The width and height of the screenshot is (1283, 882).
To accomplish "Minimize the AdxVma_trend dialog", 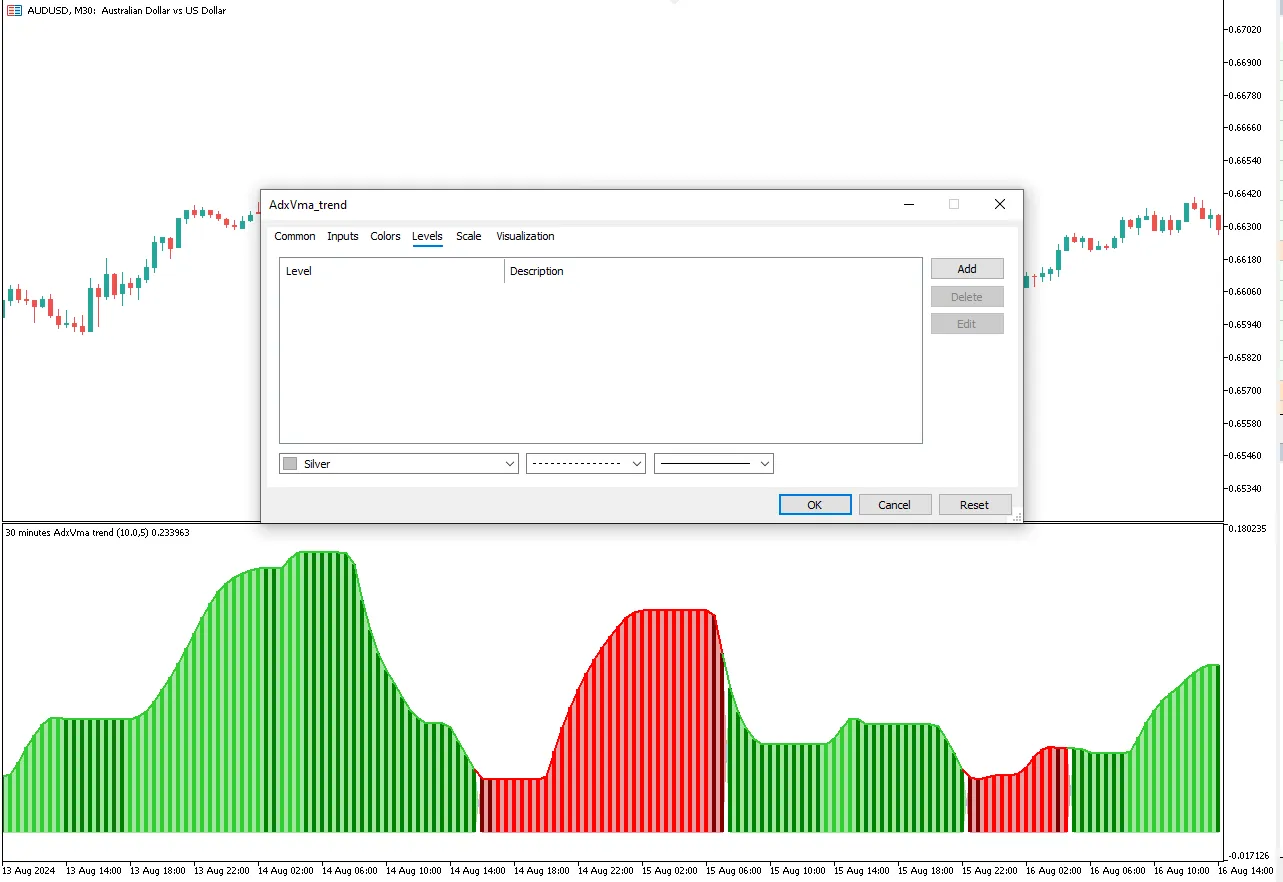I will coord(909,204).
